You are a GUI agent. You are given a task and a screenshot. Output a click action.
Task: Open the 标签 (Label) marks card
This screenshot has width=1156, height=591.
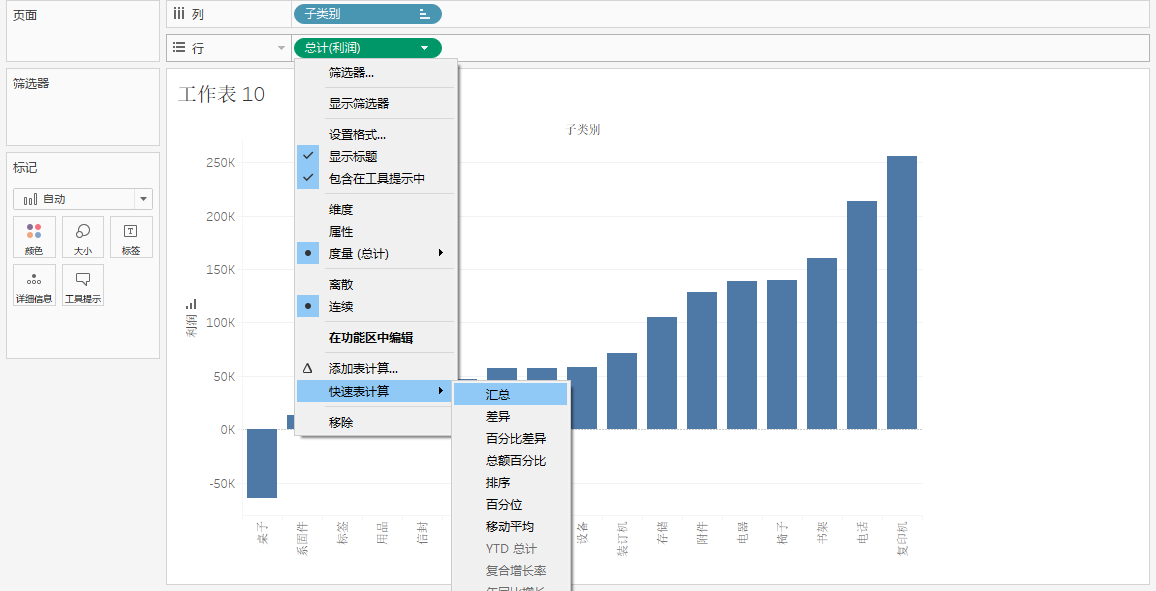131,237
